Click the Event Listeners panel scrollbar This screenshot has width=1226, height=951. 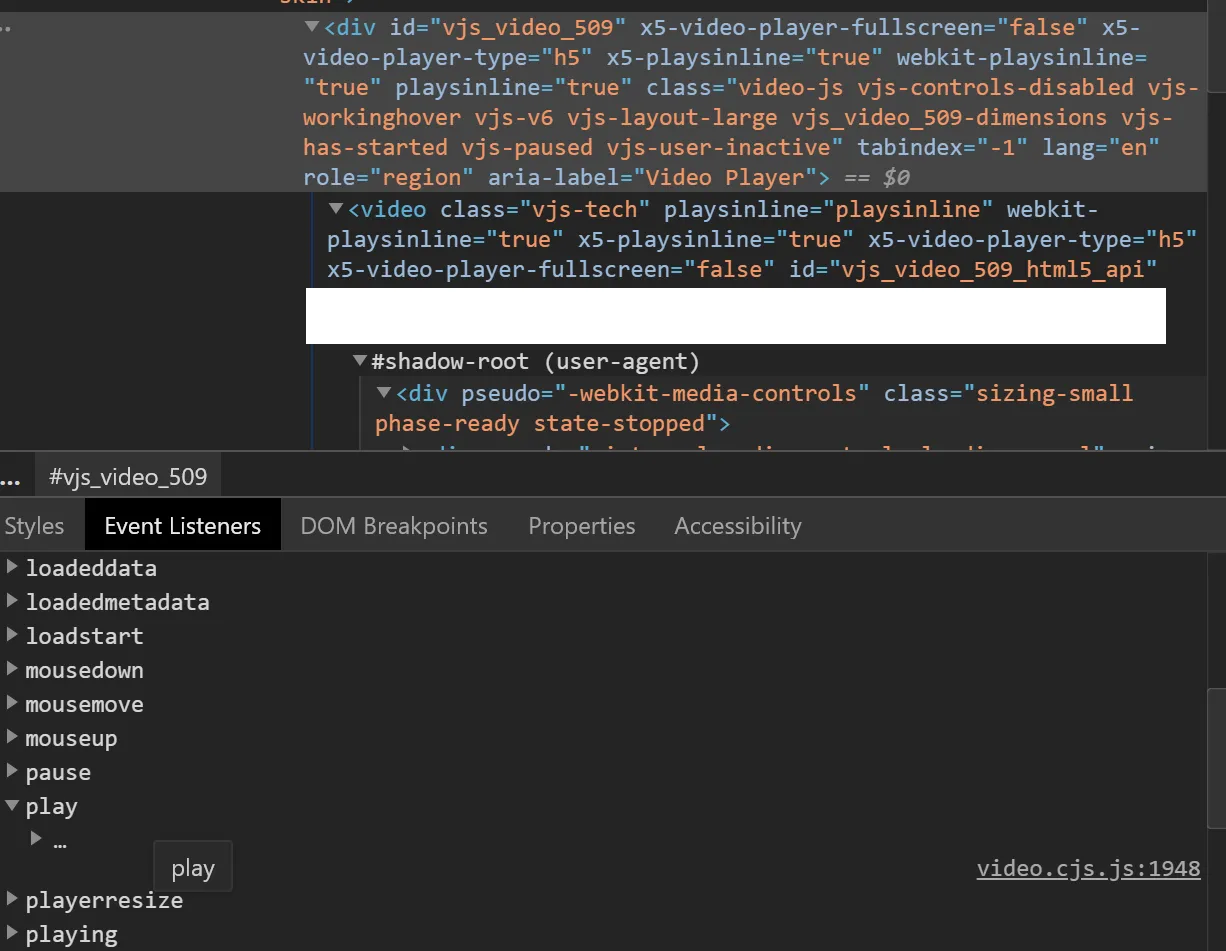[1216, 758]
